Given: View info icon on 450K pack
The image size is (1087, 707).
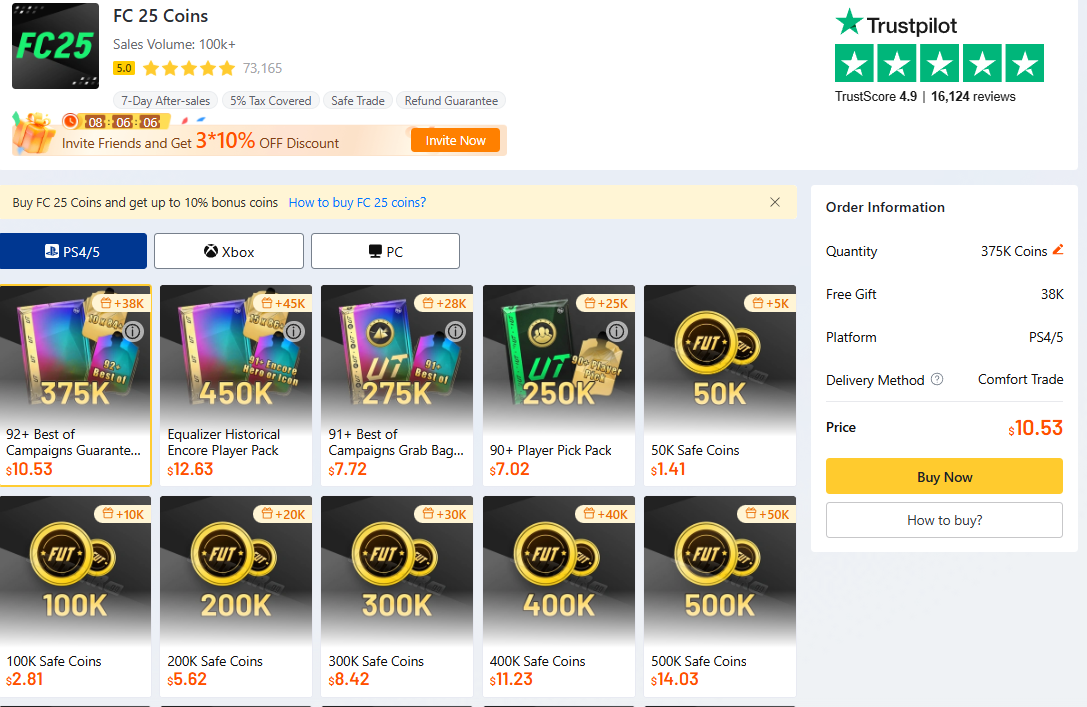Looking at the screenshot, I should coord(295,331).
